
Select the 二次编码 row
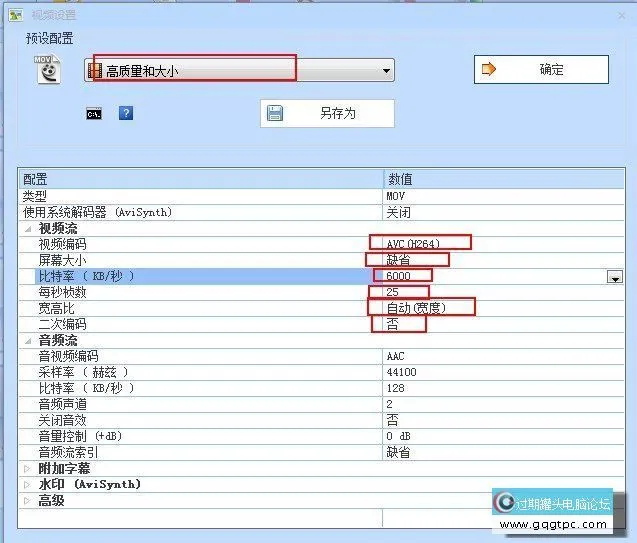pos(321,324)
